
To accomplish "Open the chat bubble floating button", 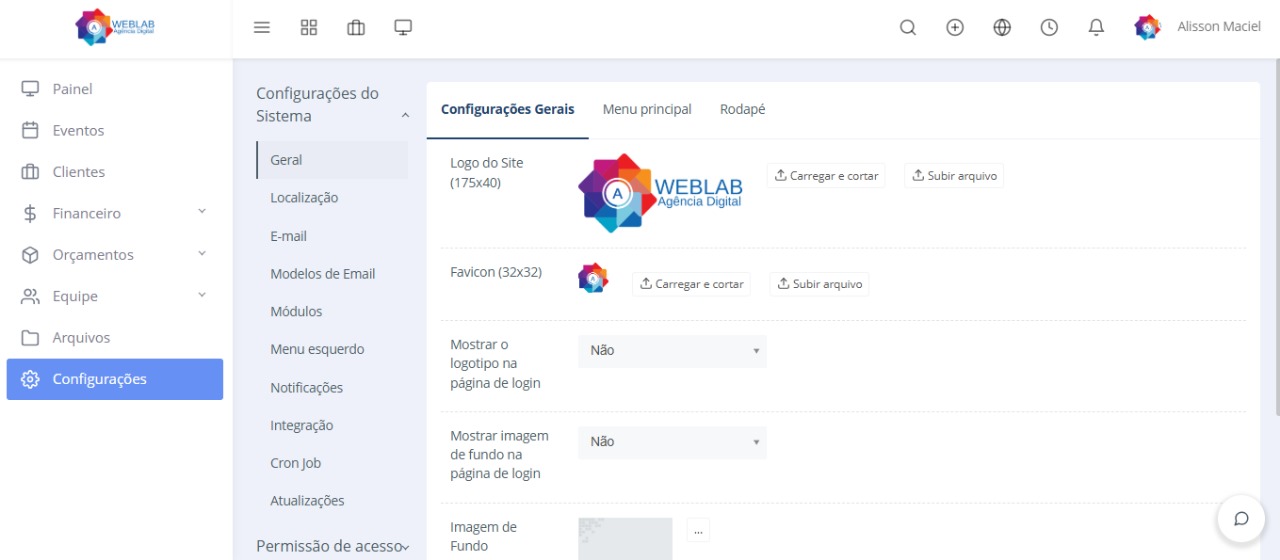I will [x=1241, y=519].
